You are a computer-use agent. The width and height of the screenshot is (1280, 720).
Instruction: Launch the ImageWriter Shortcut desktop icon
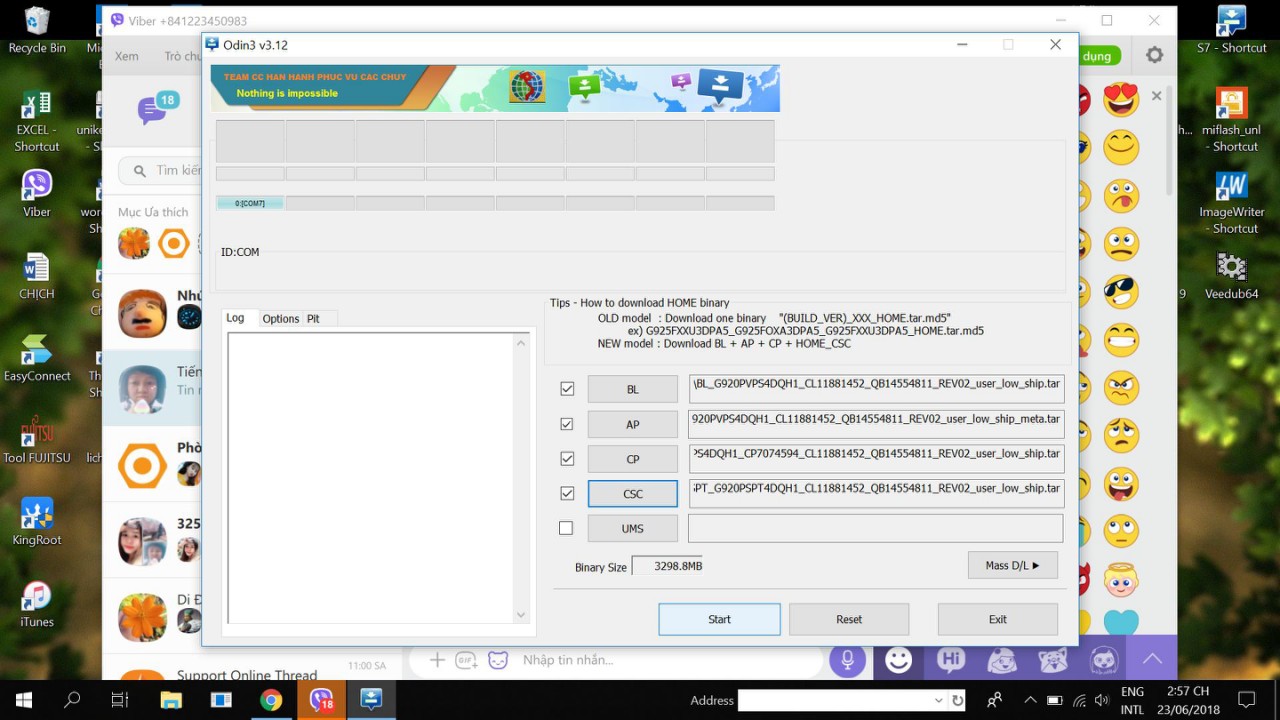coord(1231,203)
